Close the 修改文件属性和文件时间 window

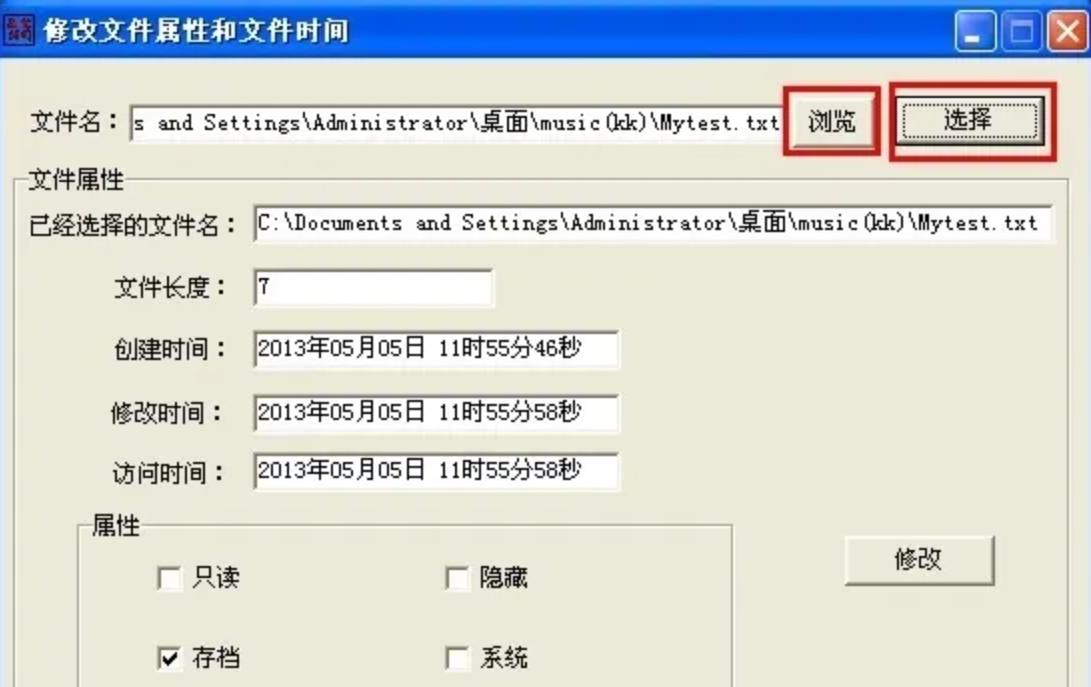1068,31
